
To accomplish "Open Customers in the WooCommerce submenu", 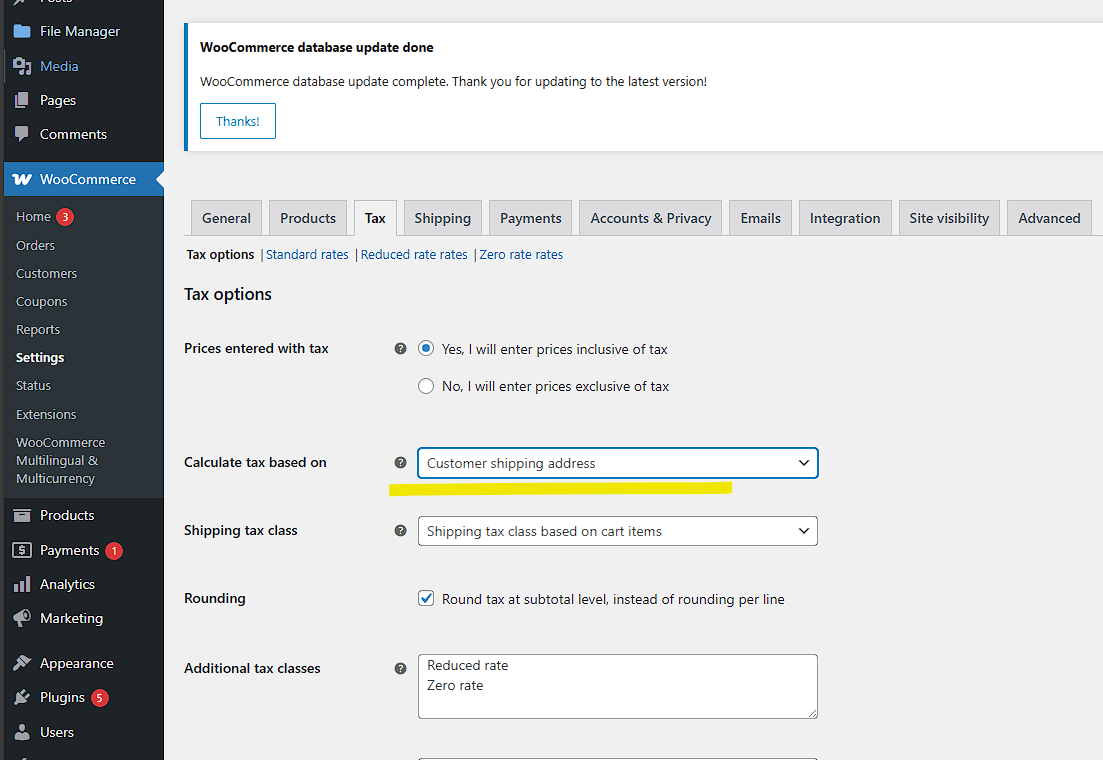I will [x=46, y=273].
